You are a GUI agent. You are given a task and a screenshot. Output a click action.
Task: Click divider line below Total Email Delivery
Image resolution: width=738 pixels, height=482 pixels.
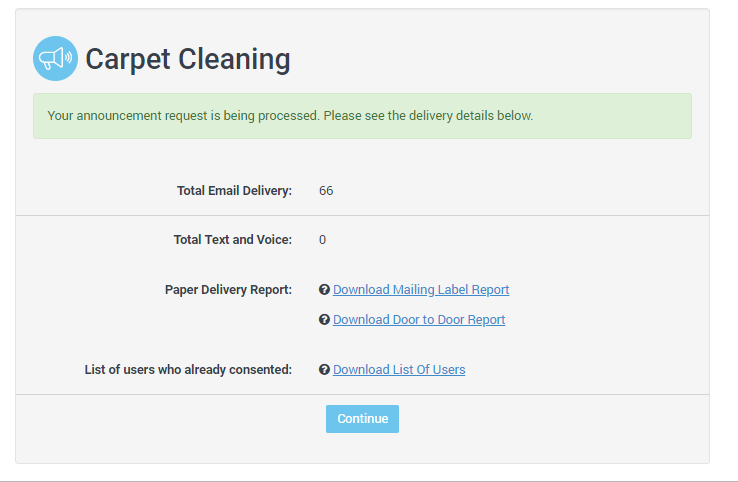tap(362, 215)
